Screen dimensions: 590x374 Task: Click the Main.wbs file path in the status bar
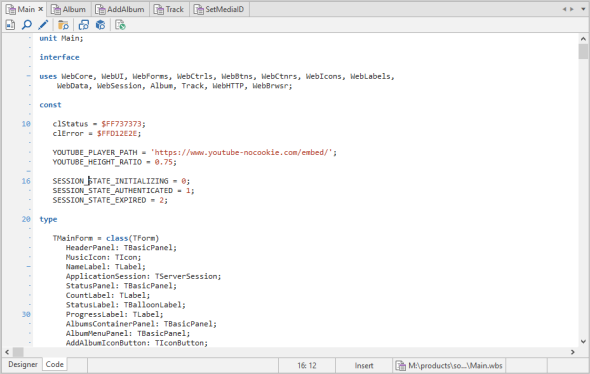coord(449,365)
